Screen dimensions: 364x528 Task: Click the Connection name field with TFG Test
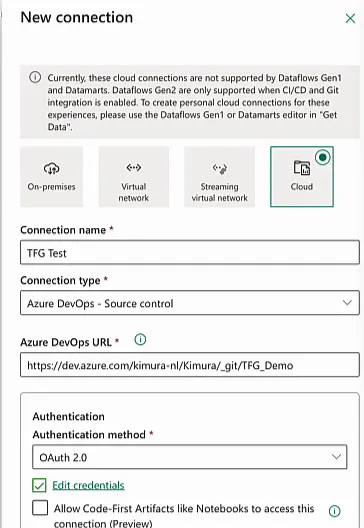click(x=190, y=252)
